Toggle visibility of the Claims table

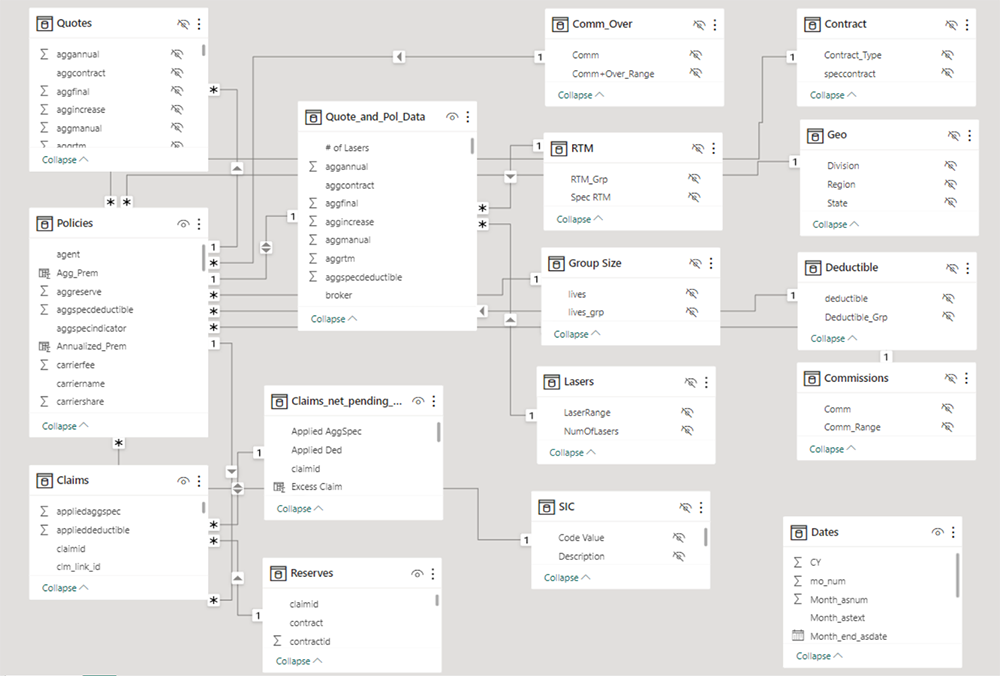click(183, 481)
